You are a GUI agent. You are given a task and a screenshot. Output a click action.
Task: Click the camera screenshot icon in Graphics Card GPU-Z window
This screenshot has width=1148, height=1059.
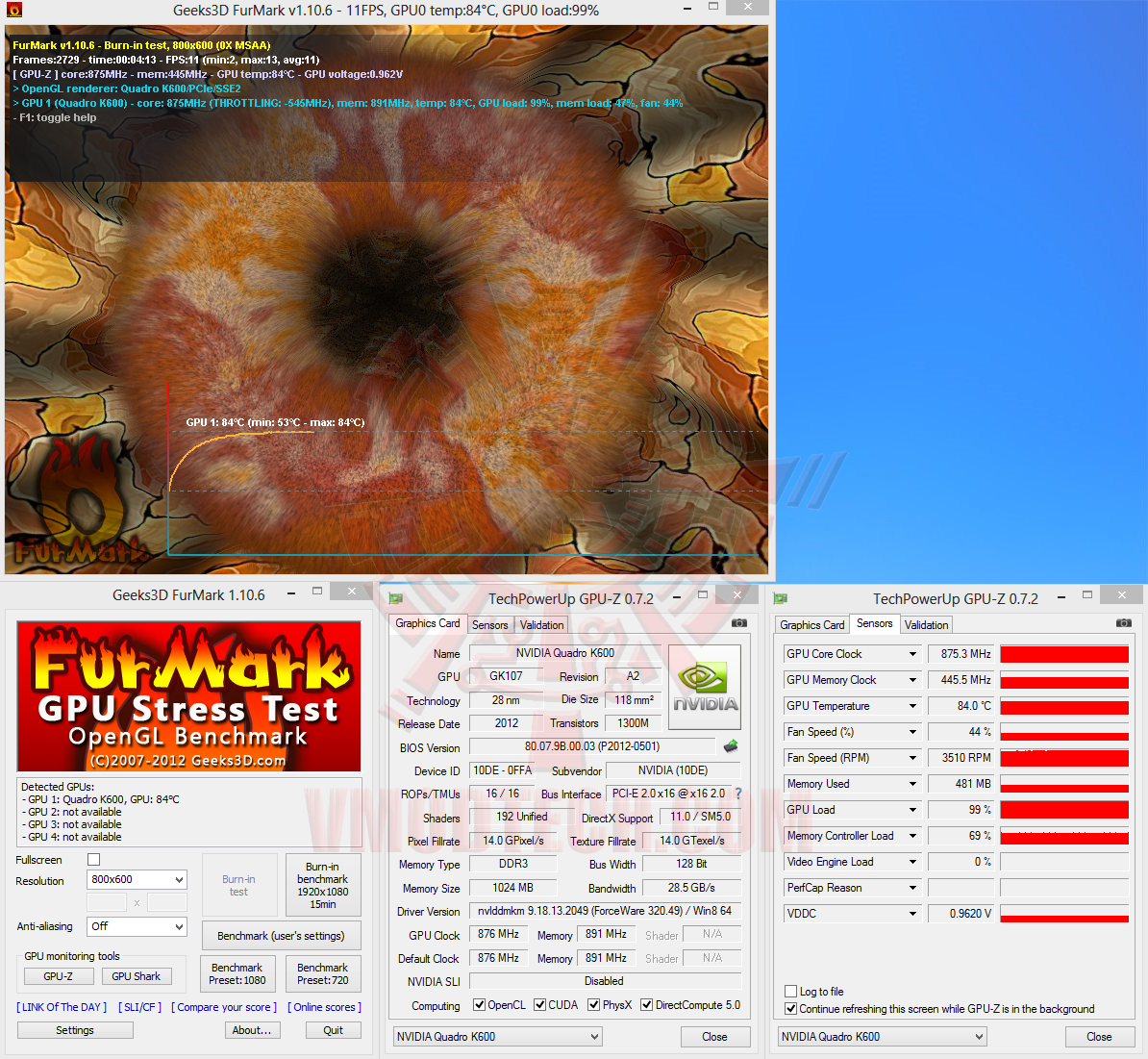[738, 623]
